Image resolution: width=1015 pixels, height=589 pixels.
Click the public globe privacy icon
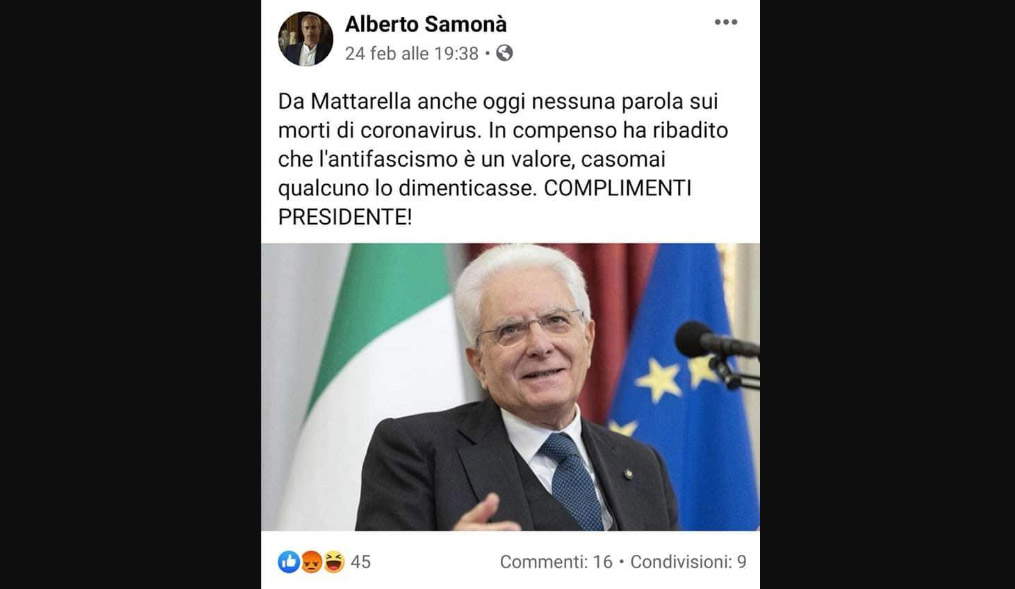[504, 53]
